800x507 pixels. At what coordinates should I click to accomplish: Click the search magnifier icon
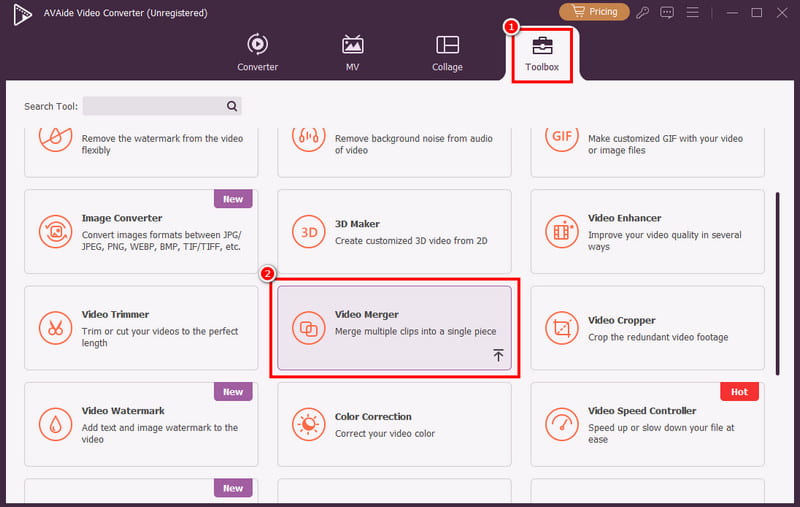click(232, 106)
